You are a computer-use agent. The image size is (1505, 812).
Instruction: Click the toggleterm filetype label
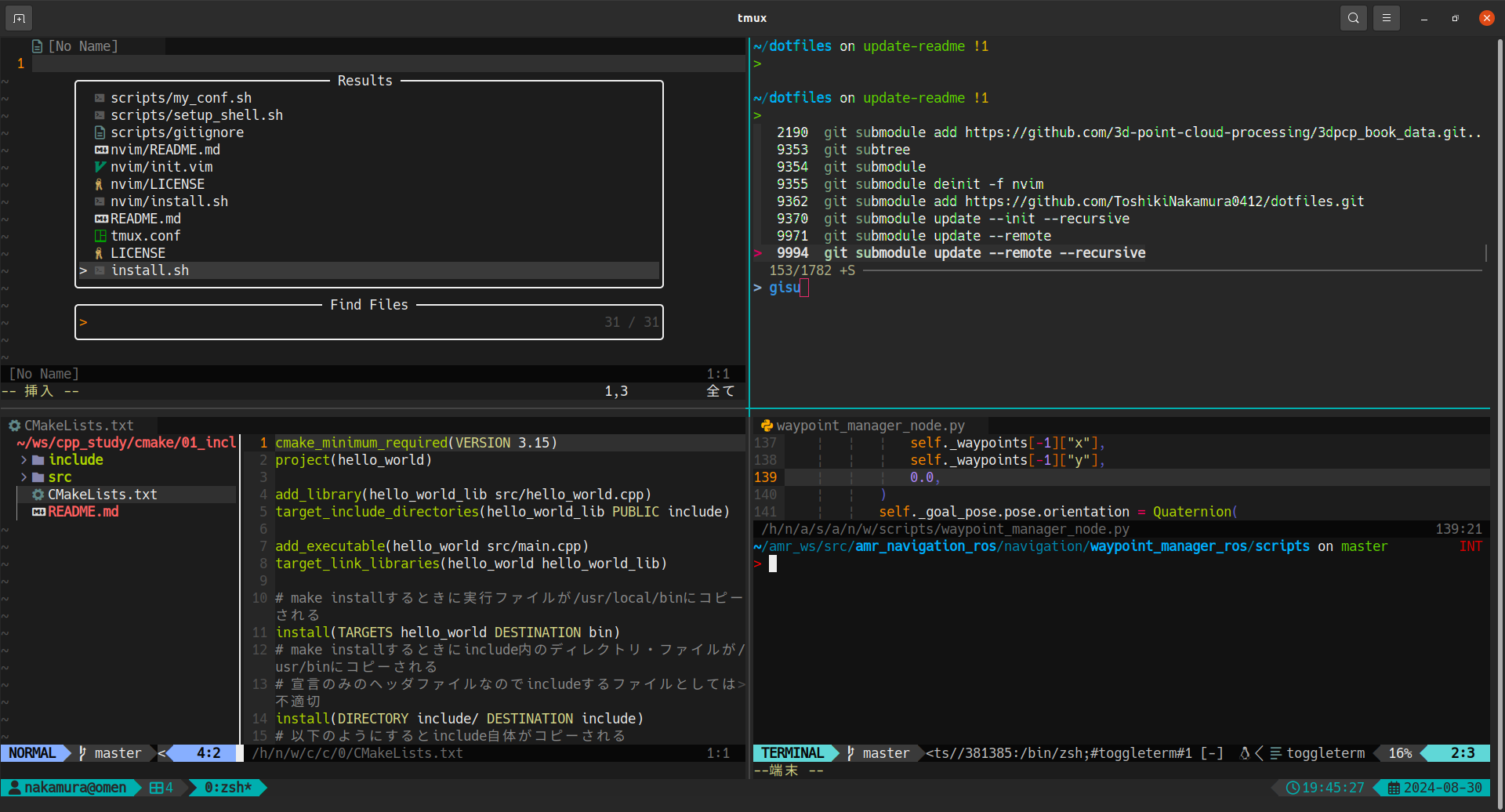1325,753
